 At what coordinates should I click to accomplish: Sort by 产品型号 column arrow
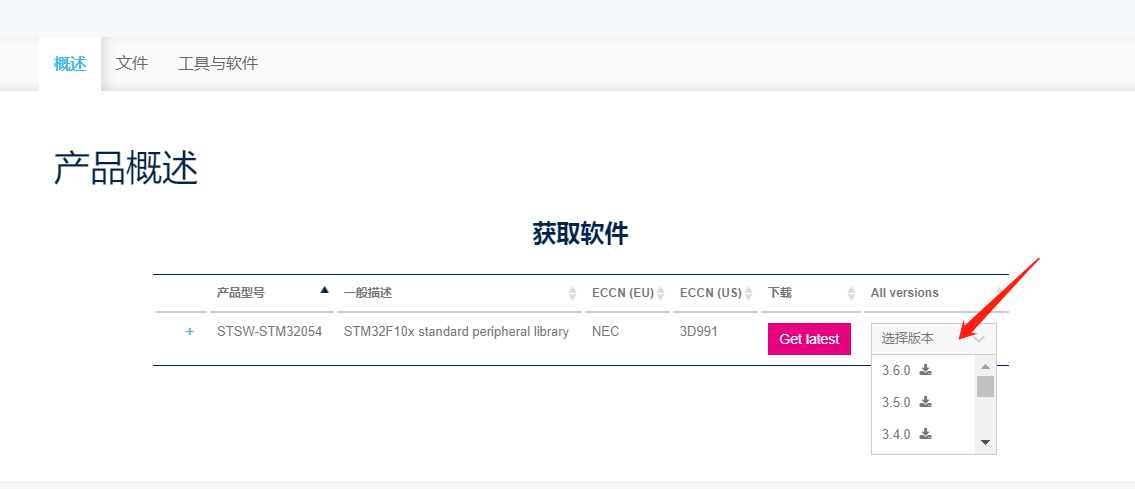(324, 290)
